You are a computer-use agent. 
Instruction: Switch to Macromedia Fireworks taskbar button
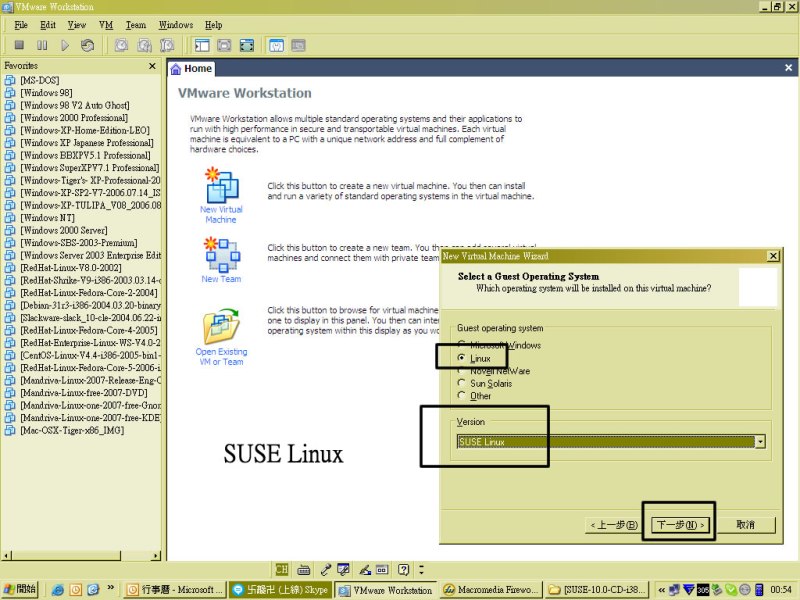[x=490, y=590]
